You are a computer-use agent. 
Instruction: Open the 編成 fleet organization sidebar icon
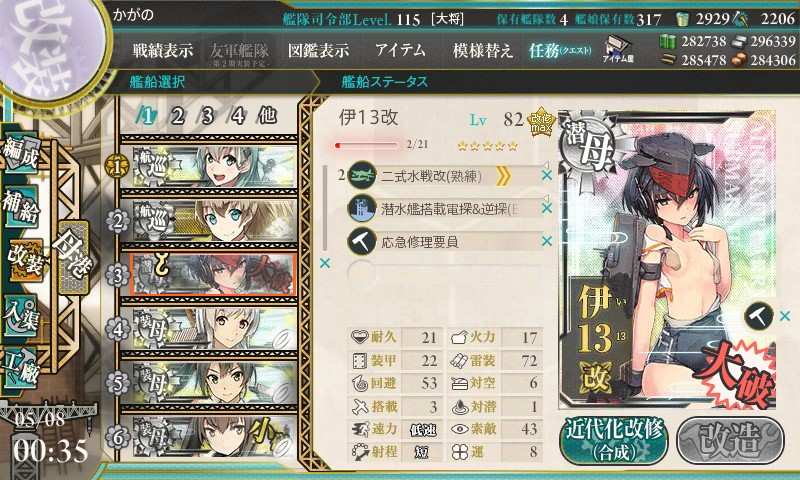21,152
